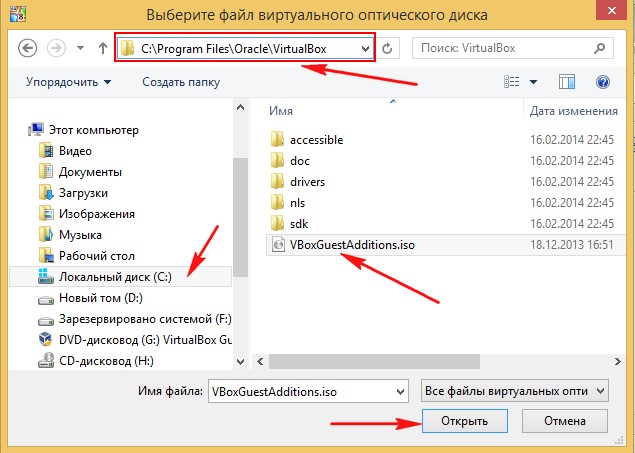Screen dimensions: 635x453
Task: Select the doc folder
Action: (x=290, y=161)
